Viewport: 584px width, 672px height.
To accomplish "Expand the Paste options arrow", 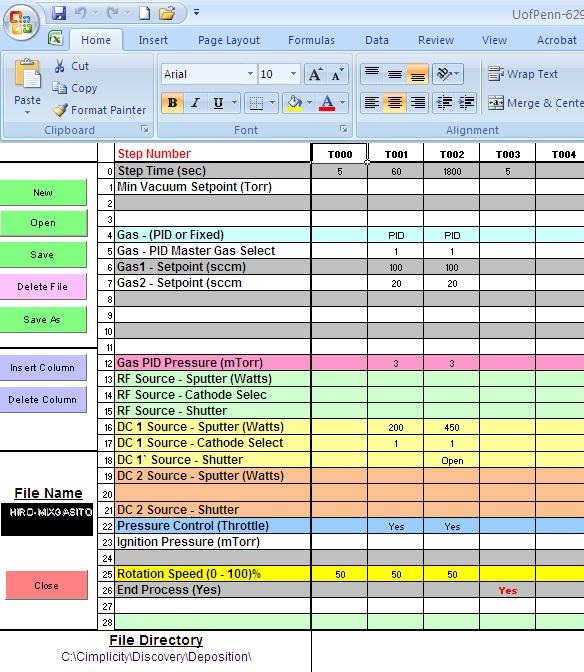I will pyautogui.click(x=27, y=113).
